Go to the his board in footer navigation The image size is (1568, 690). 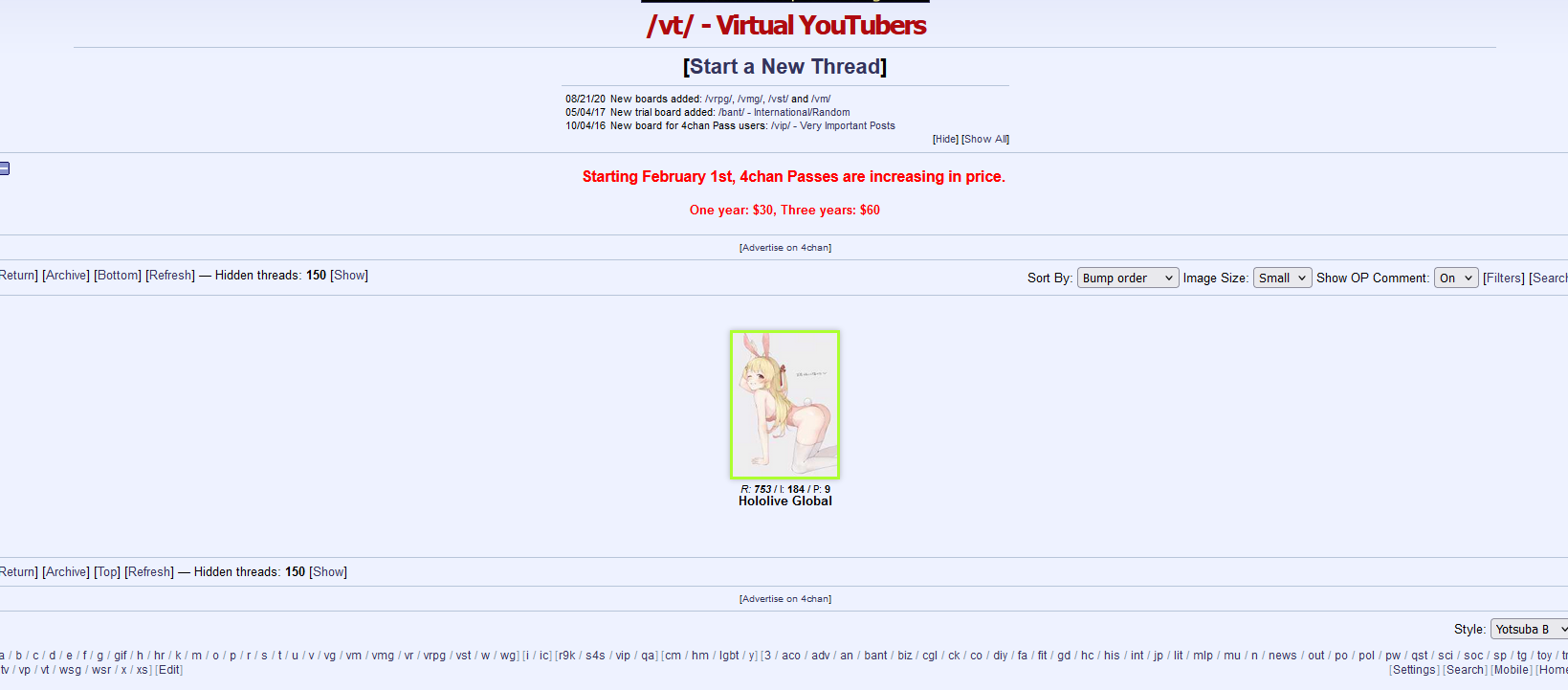1112,656
